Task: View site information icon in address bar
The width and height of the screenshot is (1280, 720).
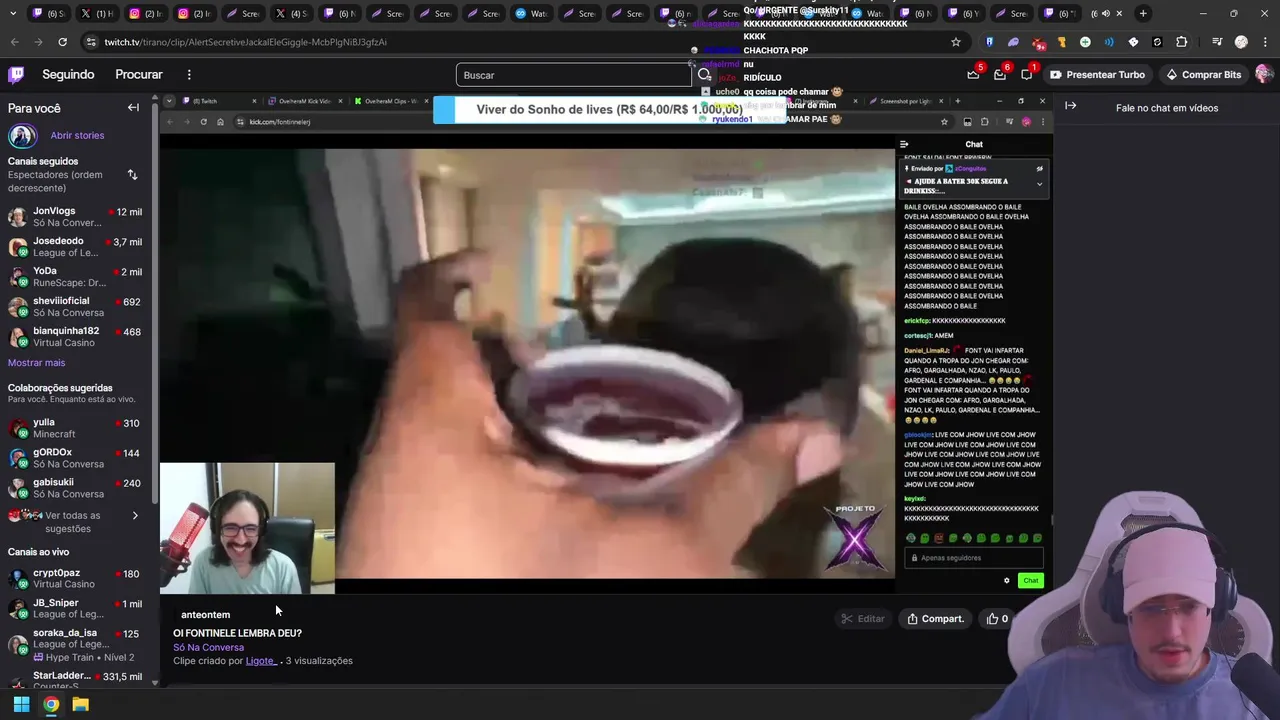Action: pos(92,42)
